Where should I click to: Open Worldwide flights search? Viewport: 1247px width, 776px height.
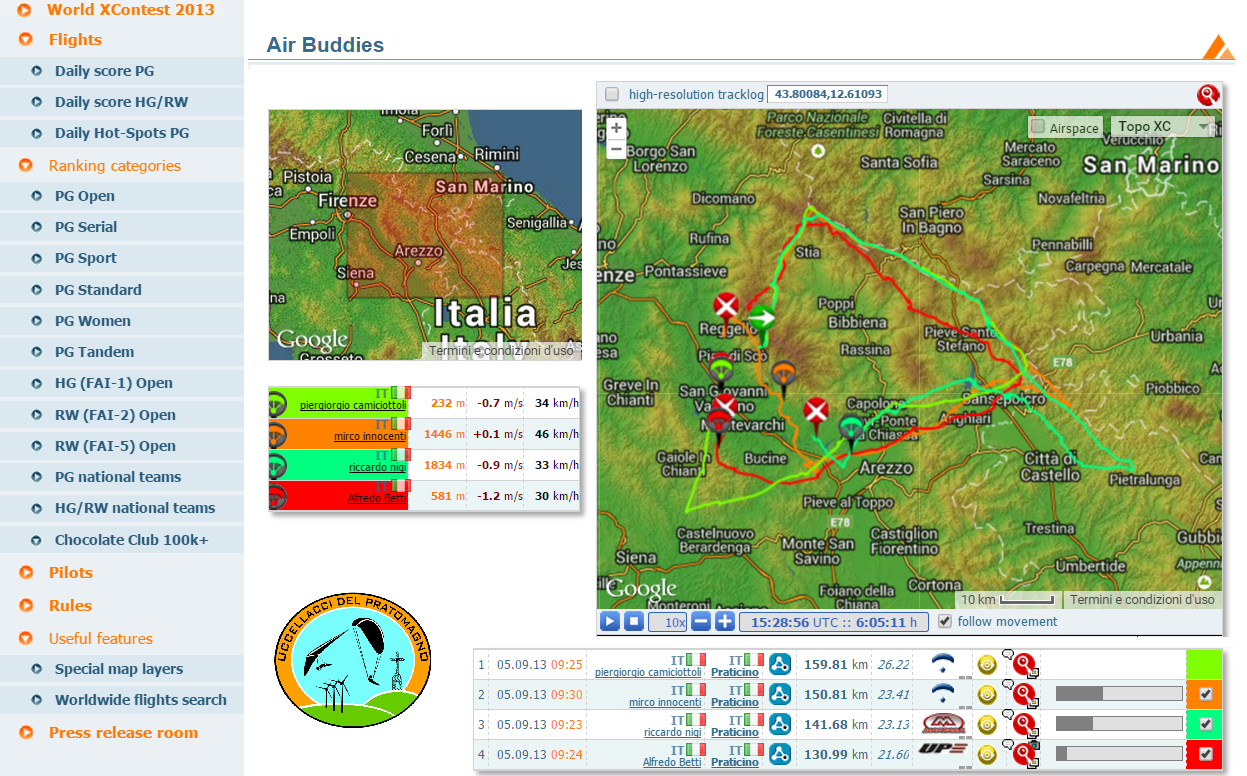pos(140,700)
